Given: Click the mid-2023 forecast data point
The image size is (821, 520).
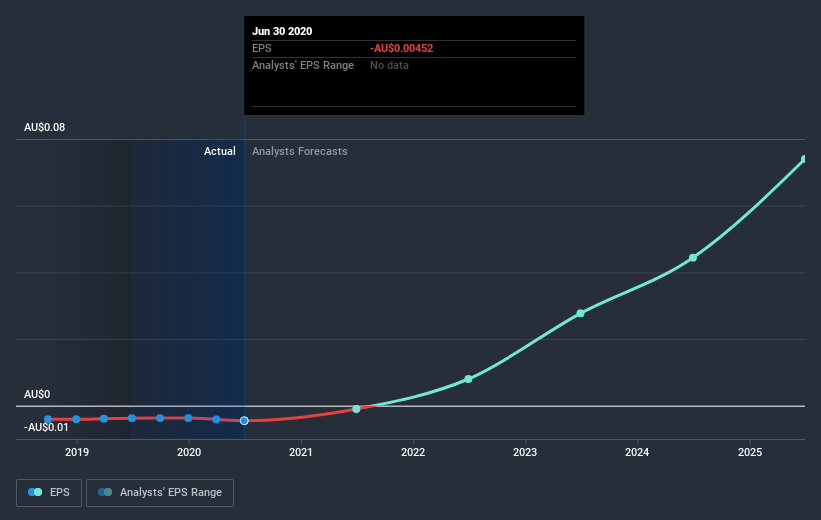Looking at the screenshot, I should click(580, 313).
